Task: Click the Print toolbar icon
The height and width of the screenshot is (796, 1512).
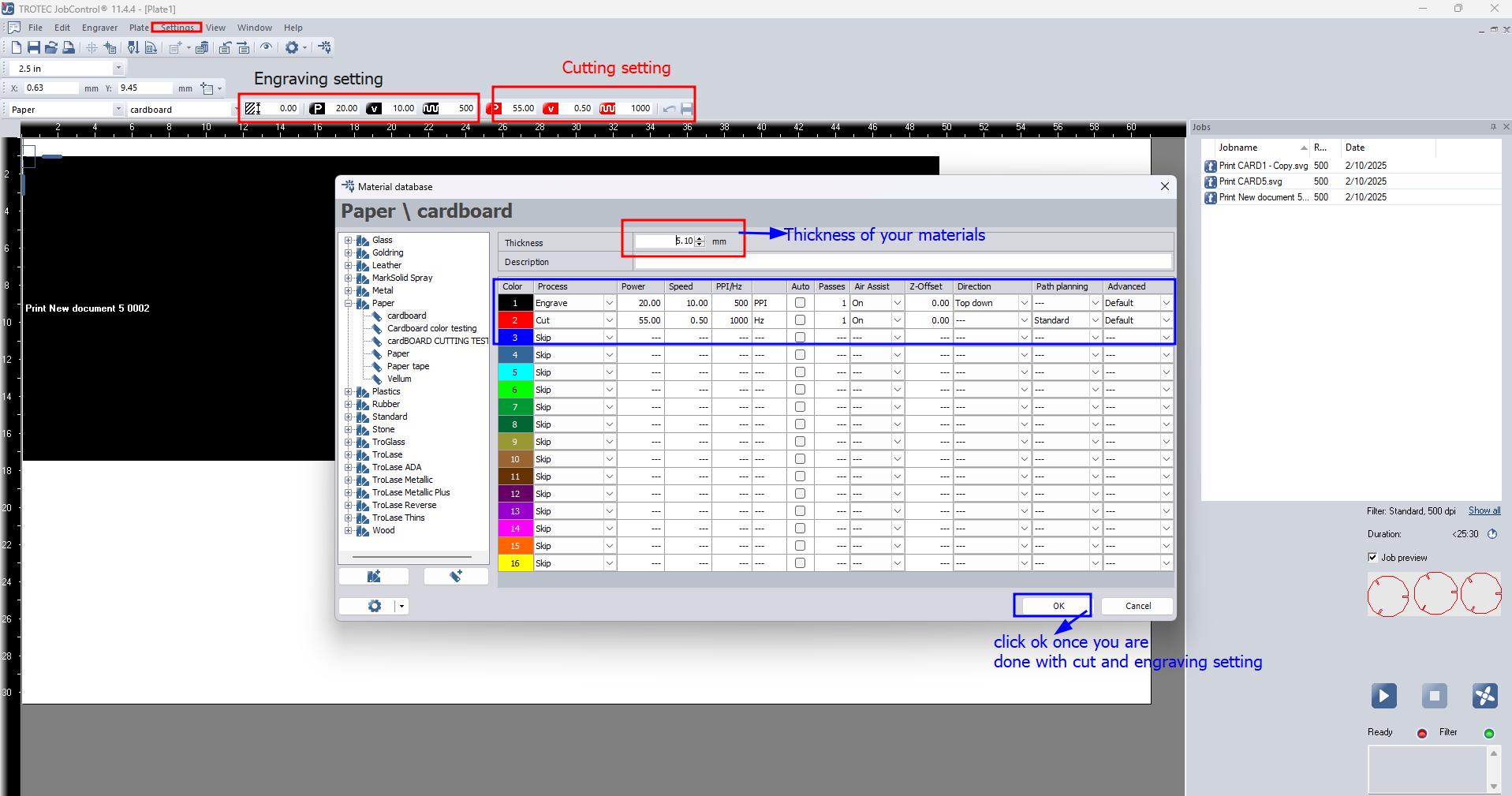Action: pos(69,47)
